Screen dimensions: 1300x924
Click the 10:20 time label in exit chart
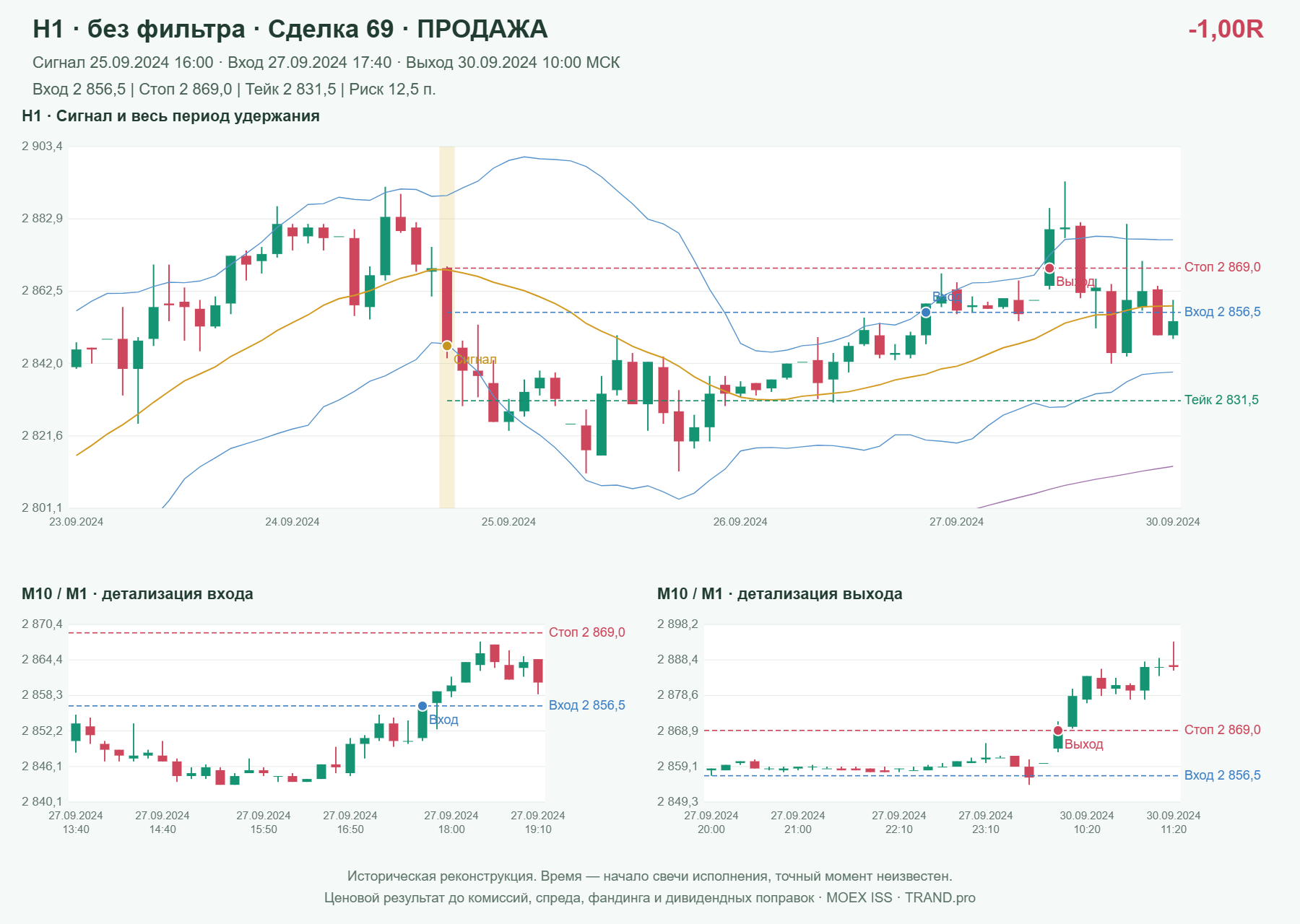tap(1087, 829)
